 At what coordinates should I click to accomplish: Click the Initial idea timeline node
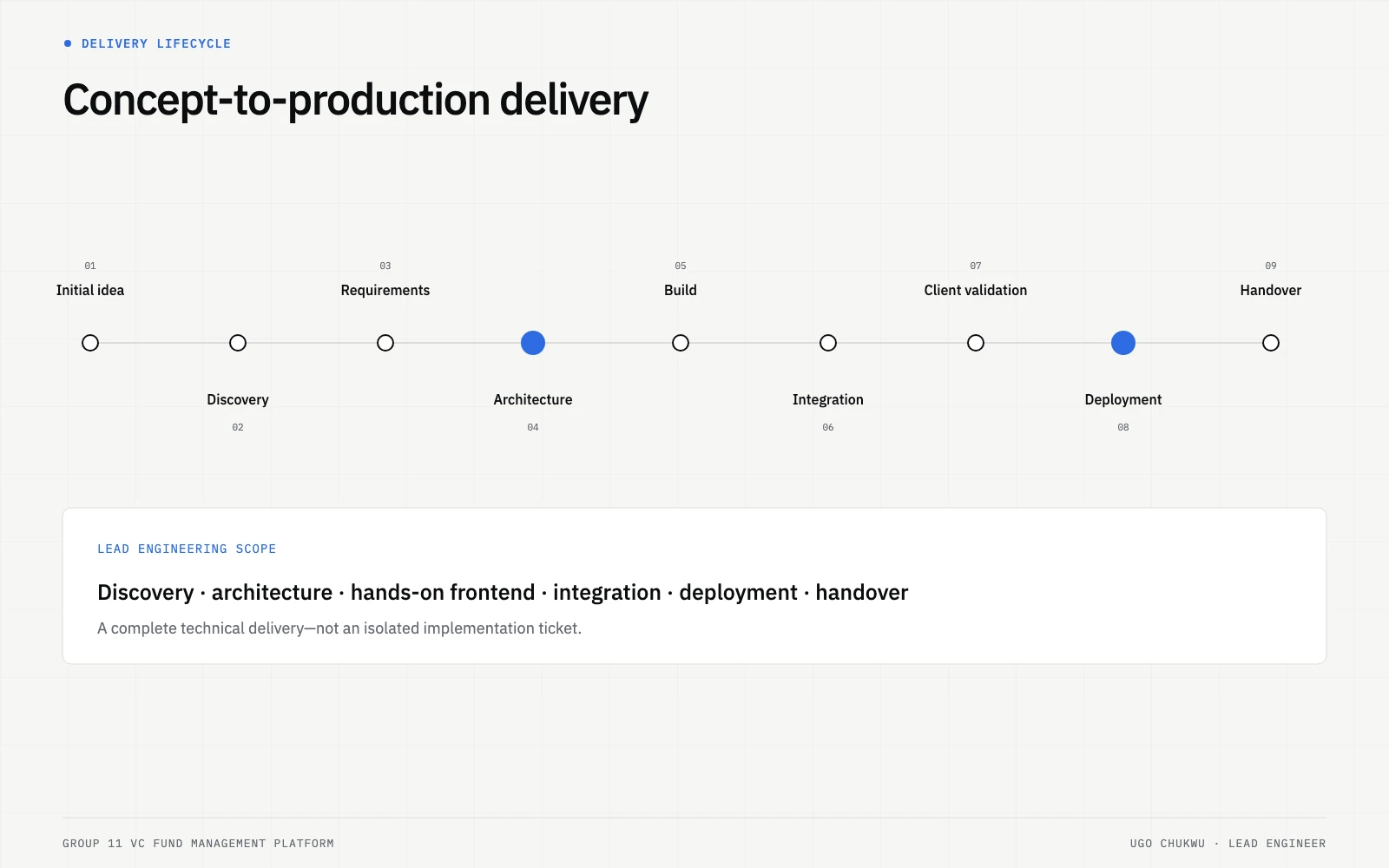(90, 343)
